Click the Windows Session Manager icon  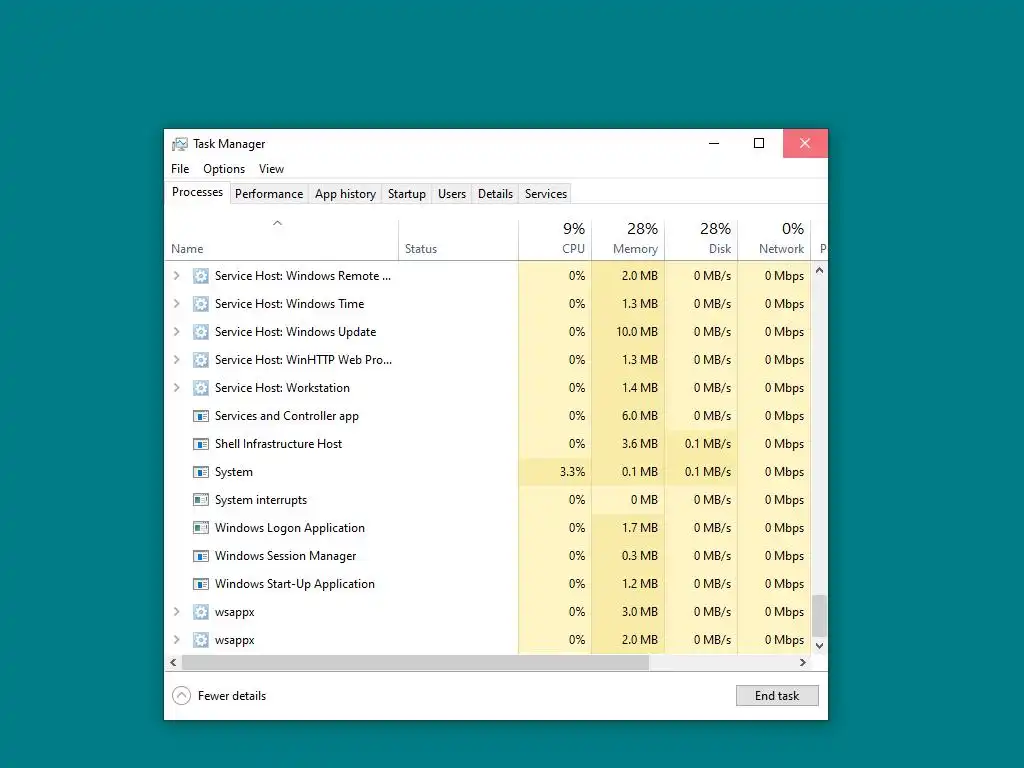200,556
